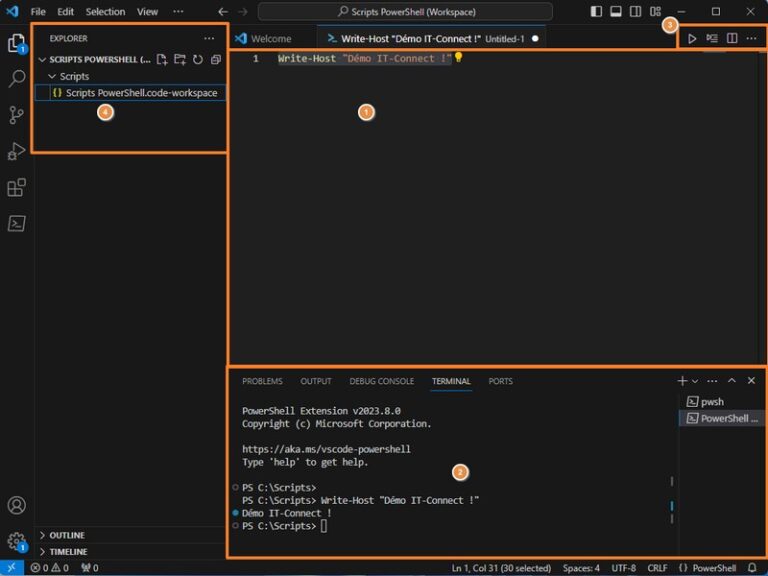This screenshot has height=576, width=768.
Task: Expand the Outline section
Action: [67, 535]
